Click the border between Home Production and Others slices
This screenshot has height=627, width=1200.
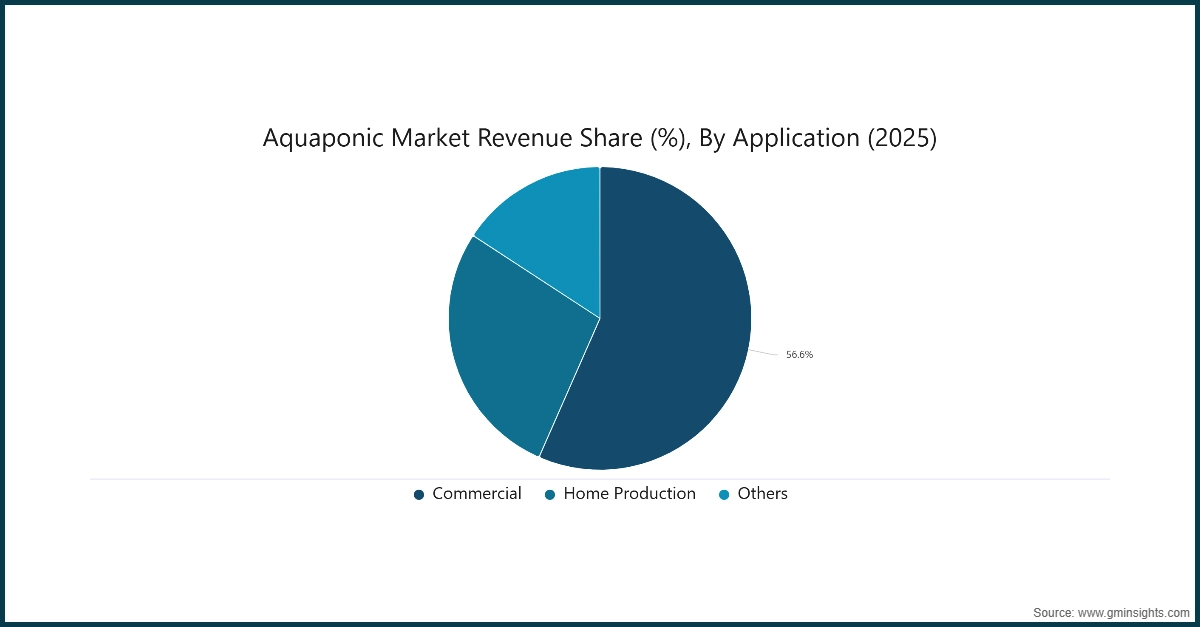point(537,277)
